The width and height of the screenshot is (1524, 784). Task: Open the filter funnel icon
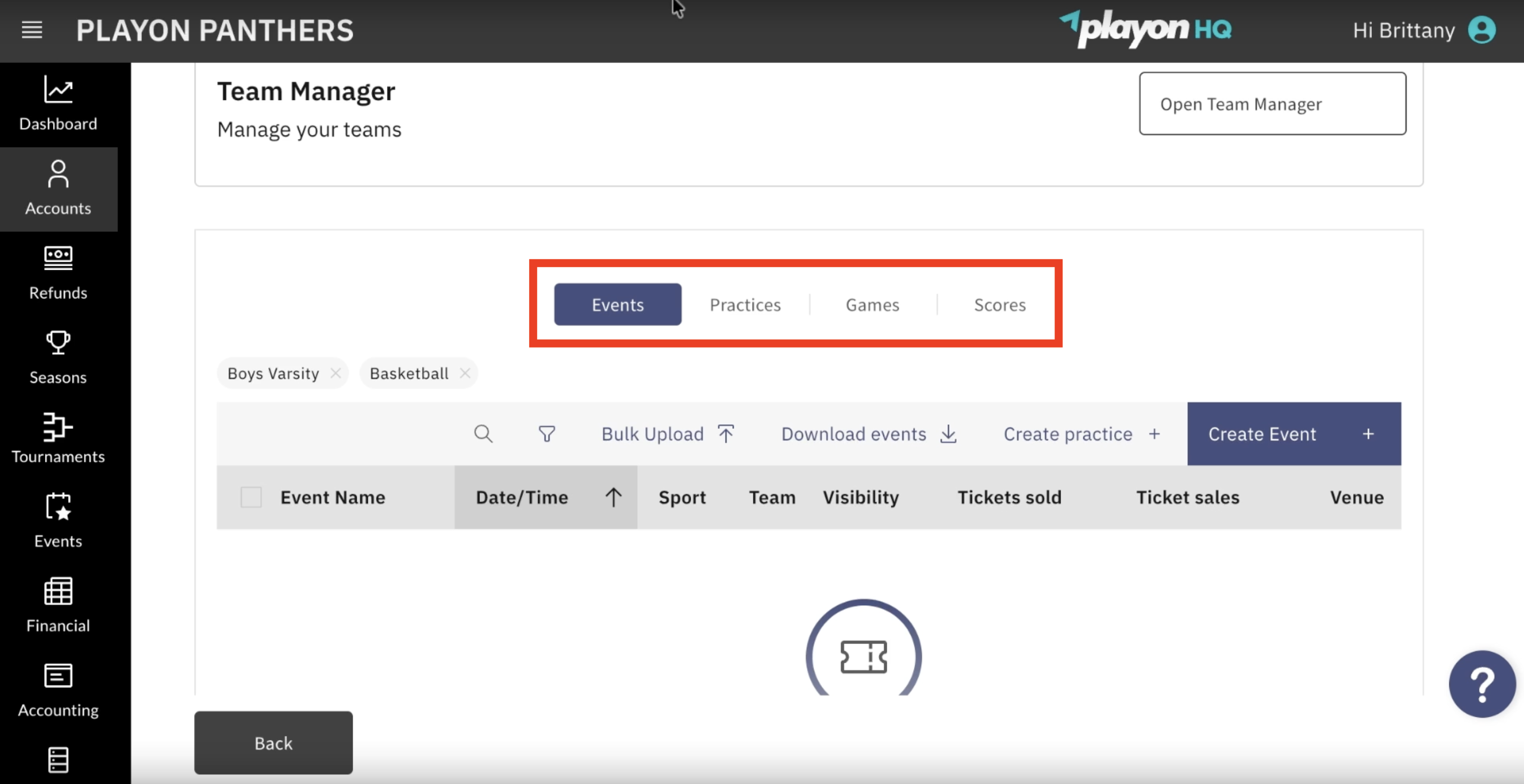[x=547, y=434]
